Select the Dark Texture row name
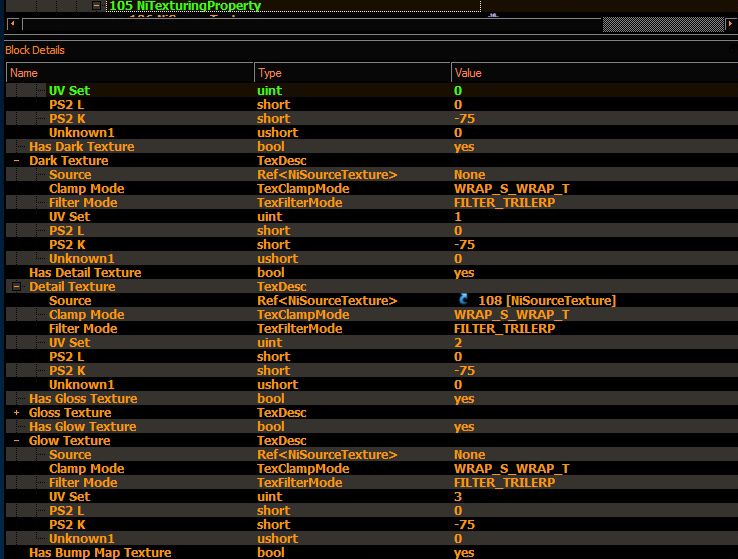Image resolution: width=738 pixels, height=559 pixels. pos(69,160)
